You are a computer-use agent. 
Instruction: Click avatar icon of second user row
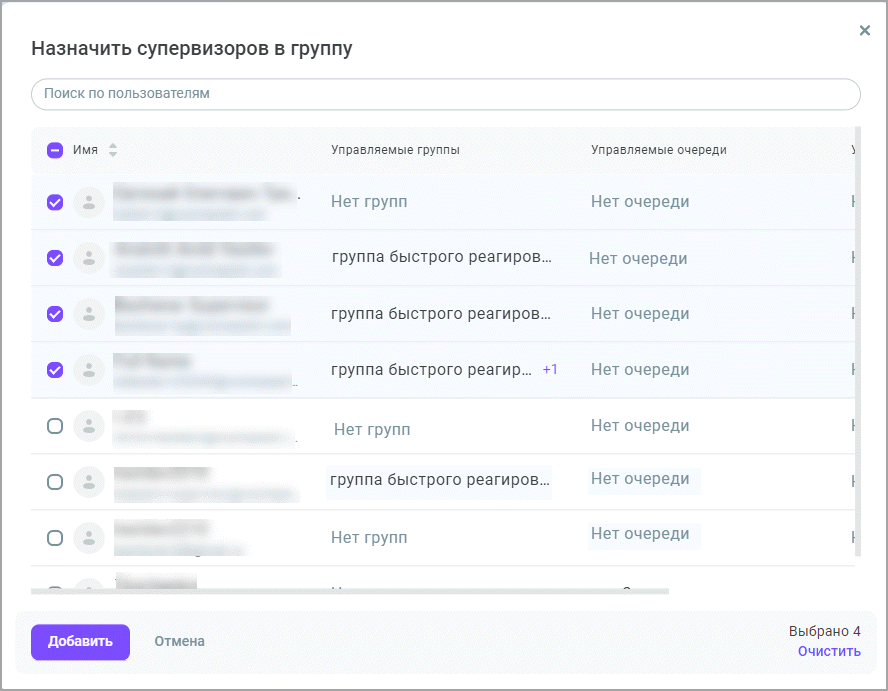click(89, 258)
